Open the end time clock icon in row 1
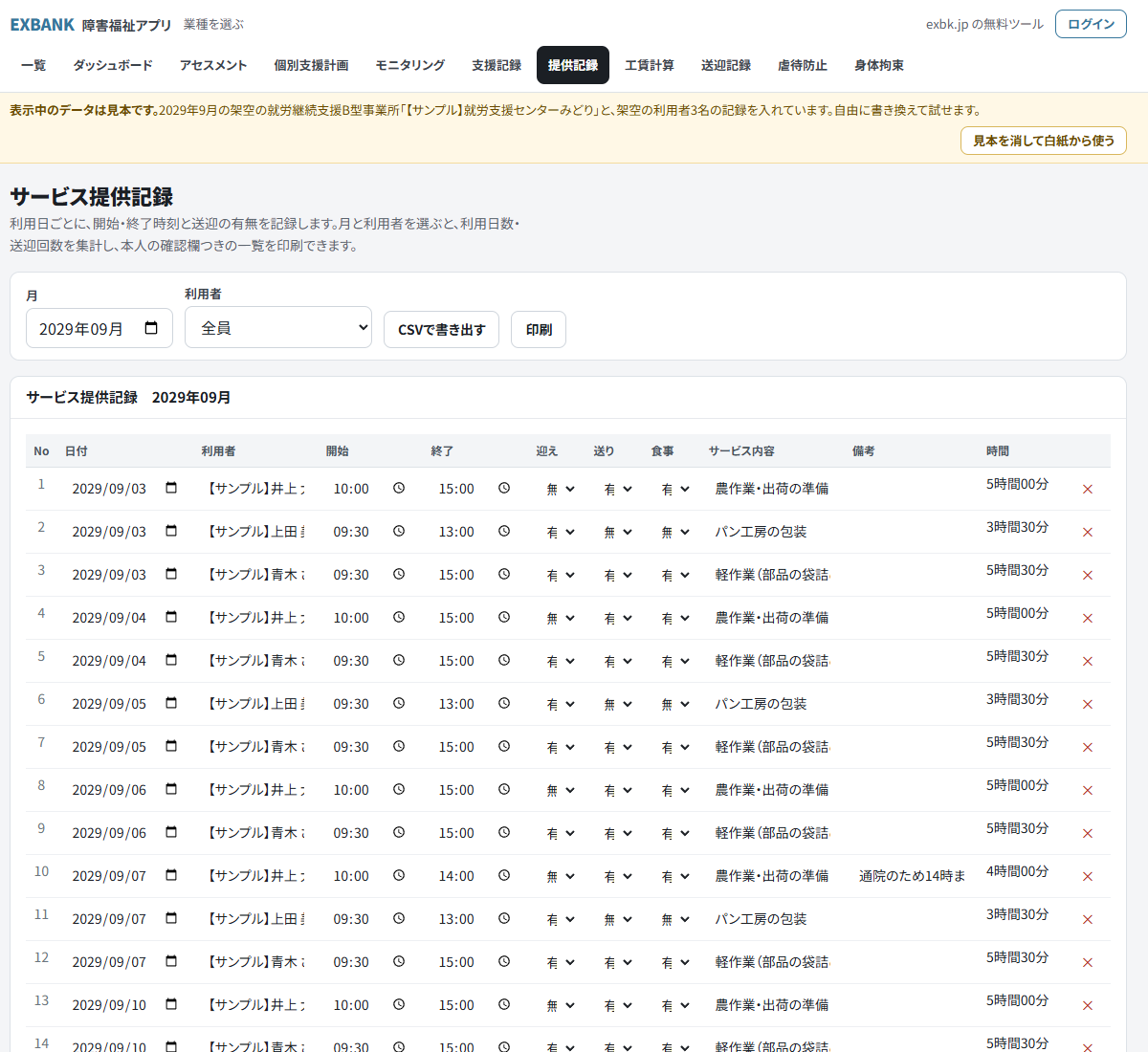This screenshot has width=1148, height=1052. click(x=504, y=488)
